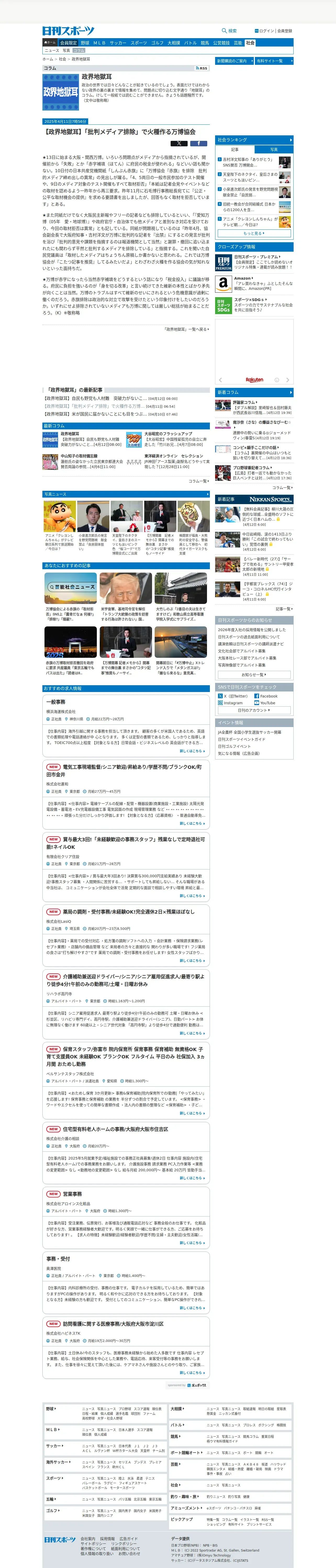Open Facebook icon in SNS box
The image size is (336, 1568).
pos(257,696)
